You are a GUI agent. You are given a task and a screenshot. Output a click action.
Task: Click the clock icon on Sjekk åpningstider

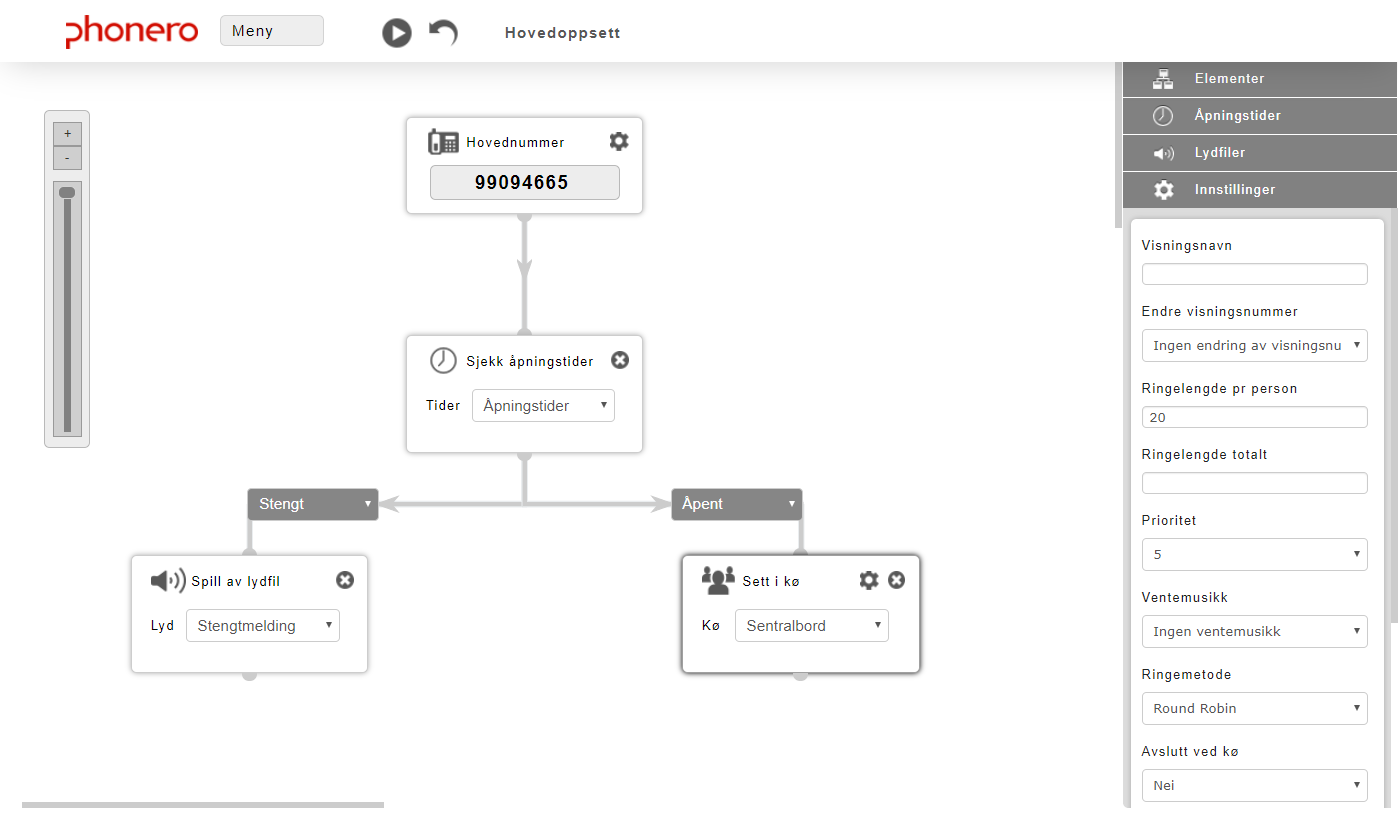pos(443,361)
